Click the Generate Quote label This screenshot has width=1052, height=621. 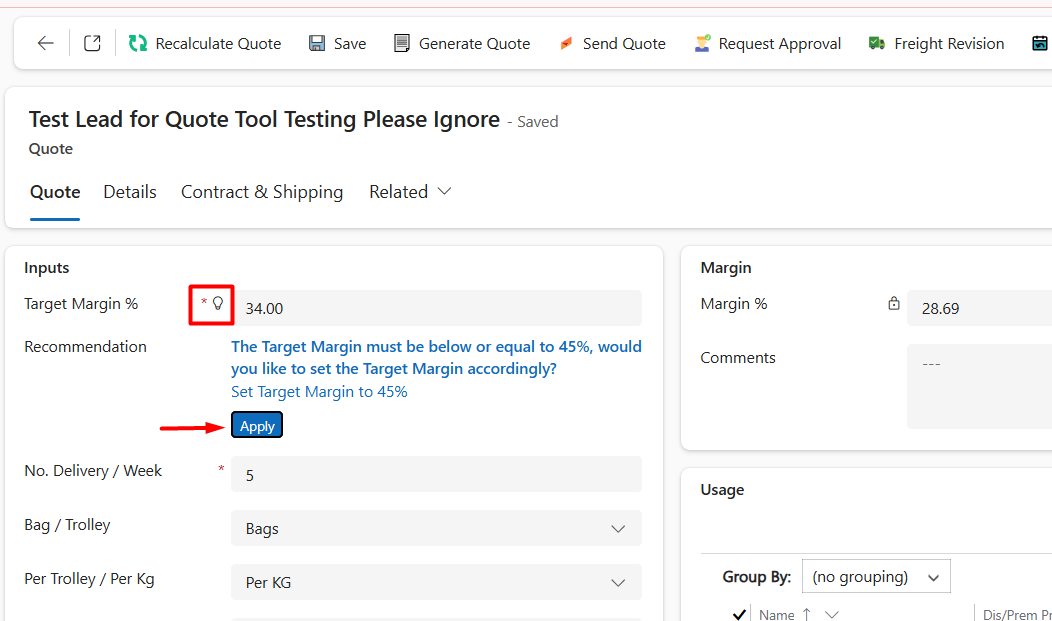pos(474,44)
